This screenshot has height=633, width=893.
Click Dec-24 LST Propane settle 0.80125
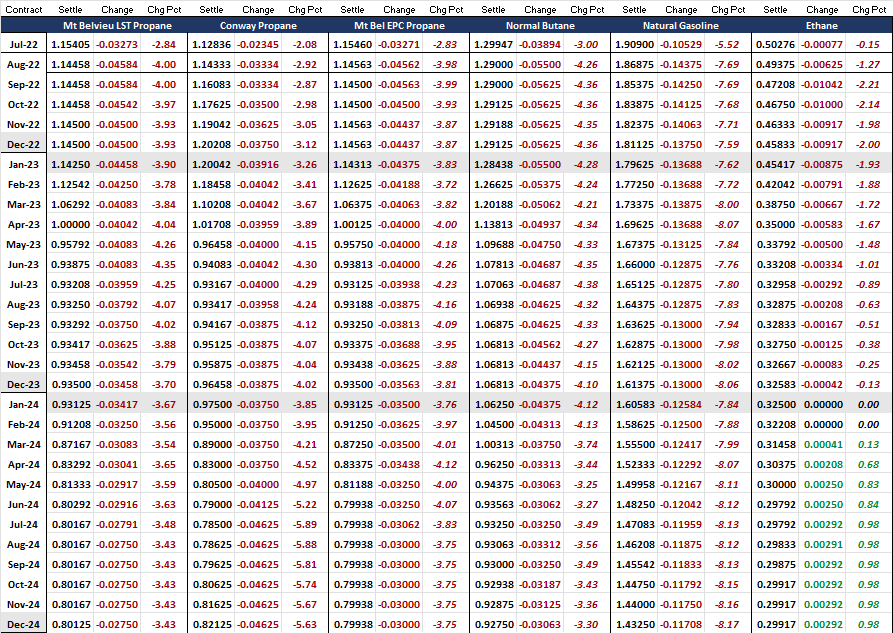(x=71, y=624)
